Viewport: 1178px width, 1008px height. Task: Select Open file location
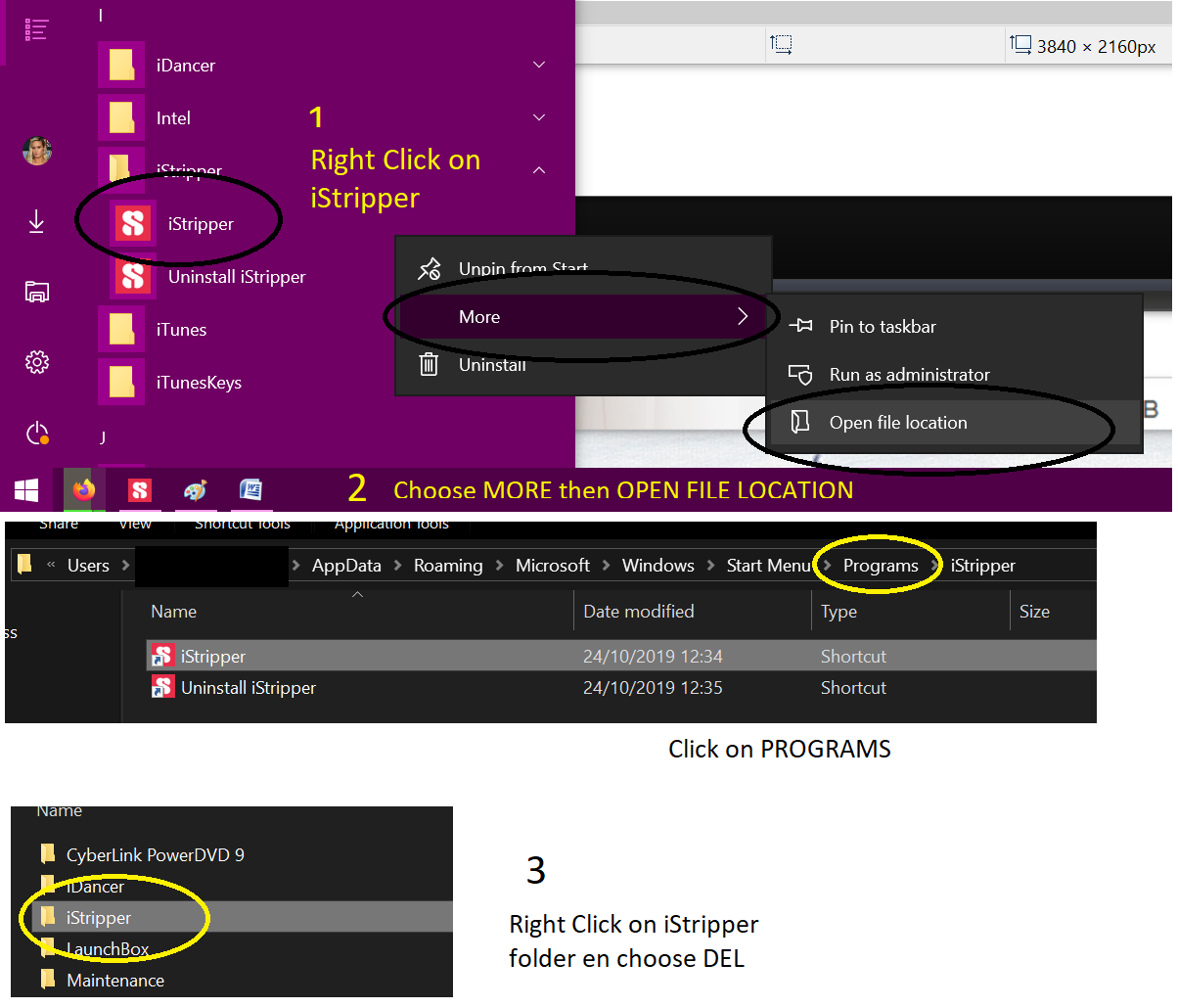[897, 423]
